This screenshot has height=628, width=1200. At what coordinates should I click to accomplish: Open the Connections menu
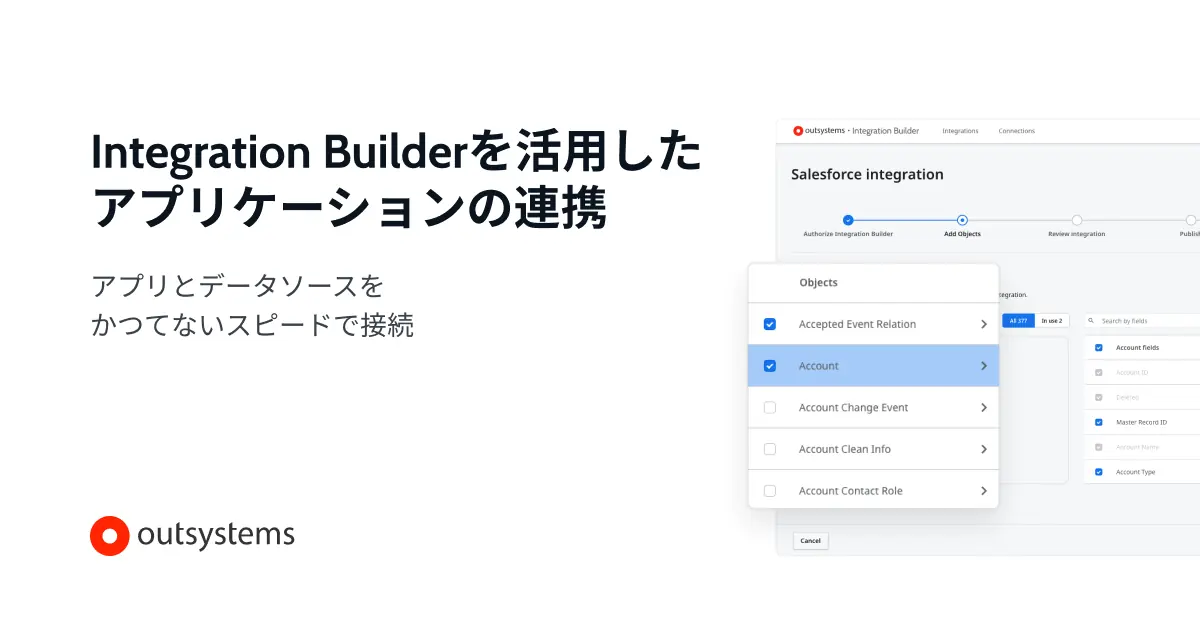[x=1017, y=130]
